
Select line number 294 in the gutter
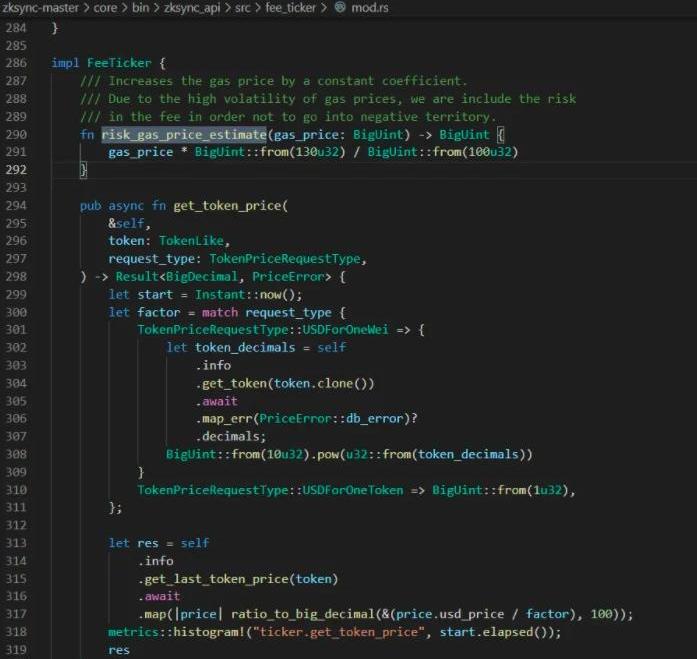point(16,206)
